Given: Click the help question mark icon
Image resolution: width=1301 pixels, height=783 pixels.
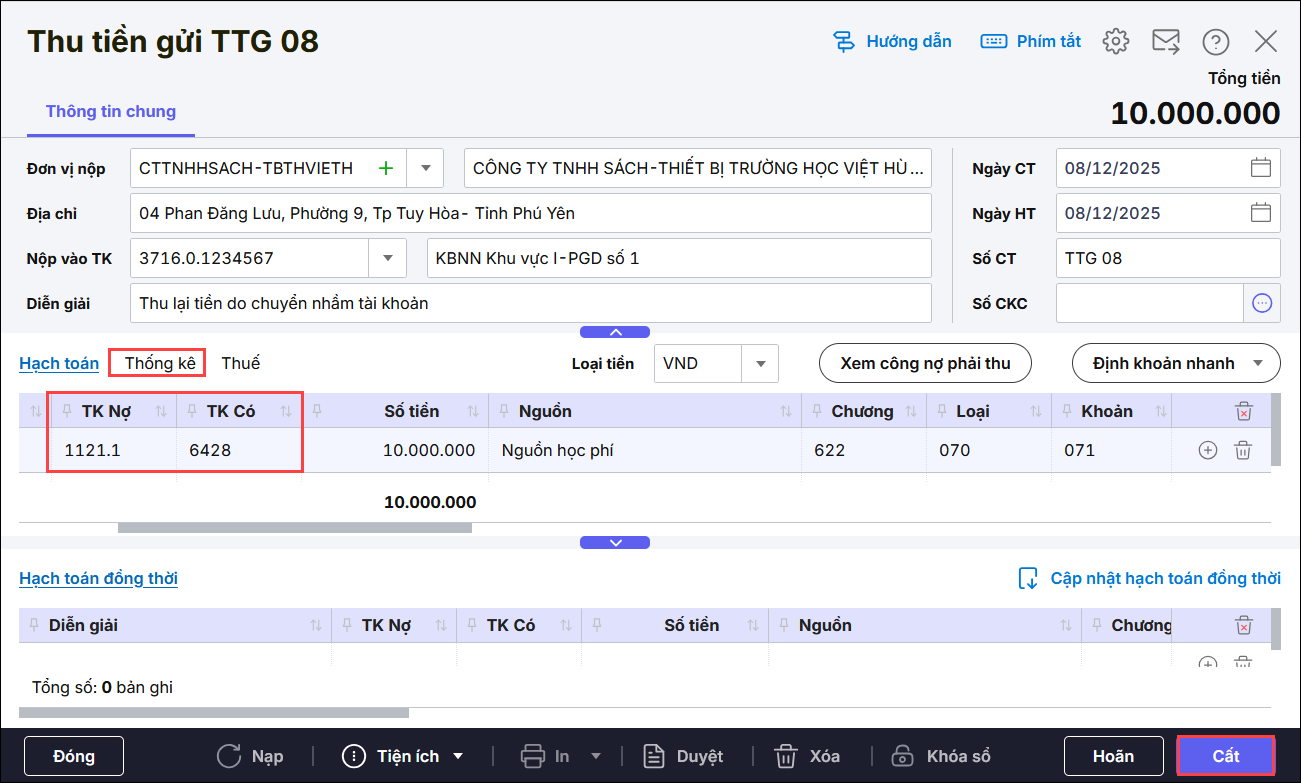Looking at the screenshot, I should point(1215,41).
